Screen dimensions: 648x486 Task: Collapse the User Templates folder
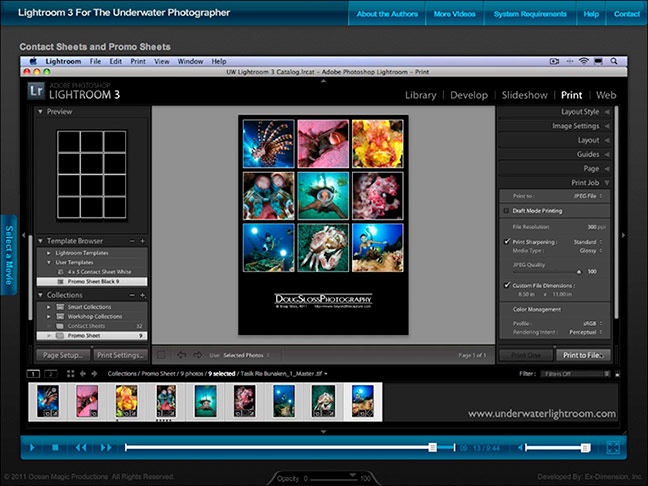pos(49,262)
